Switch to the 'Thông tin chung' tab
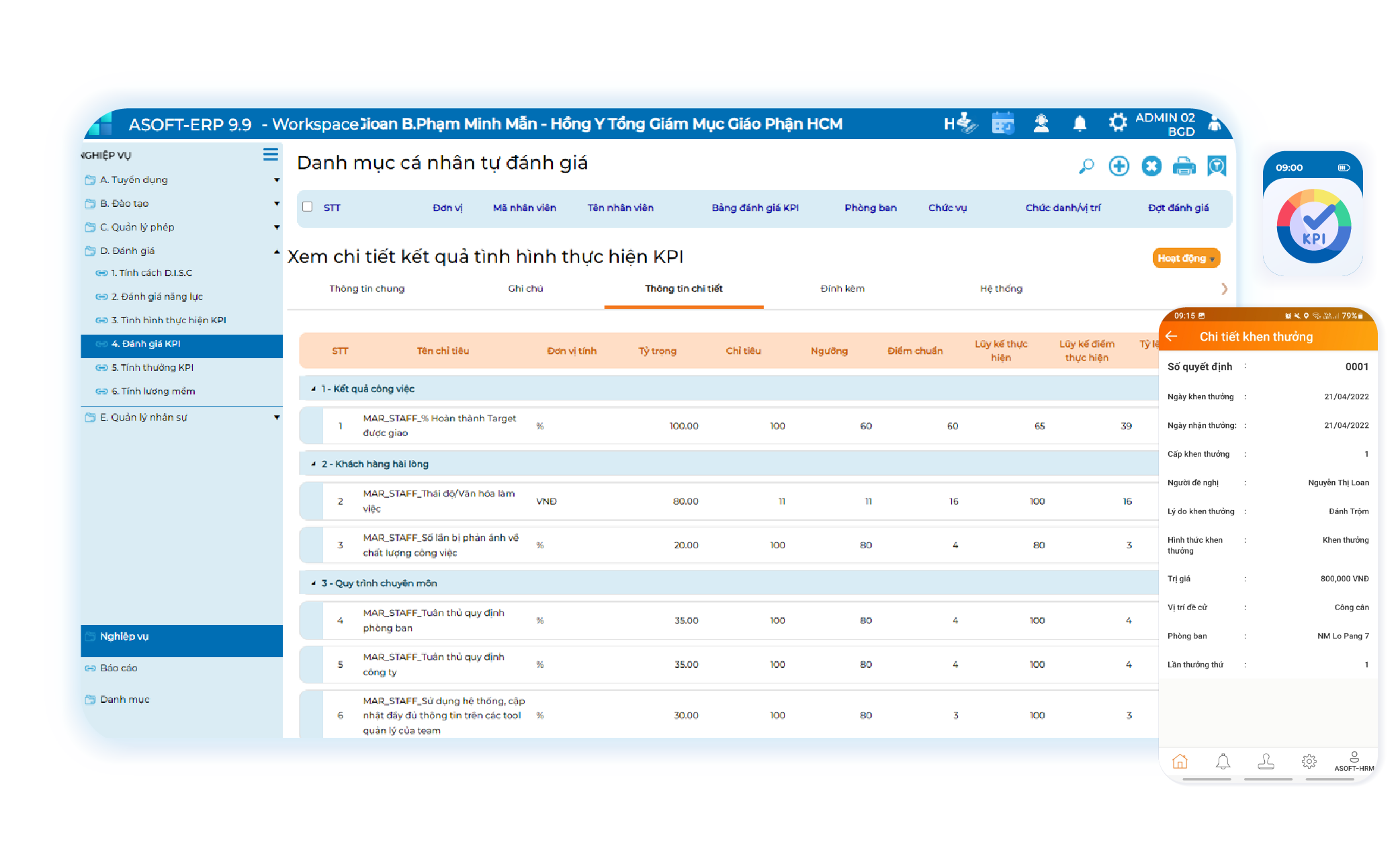Screen dimensions: 1400x846 pos(367,288)
